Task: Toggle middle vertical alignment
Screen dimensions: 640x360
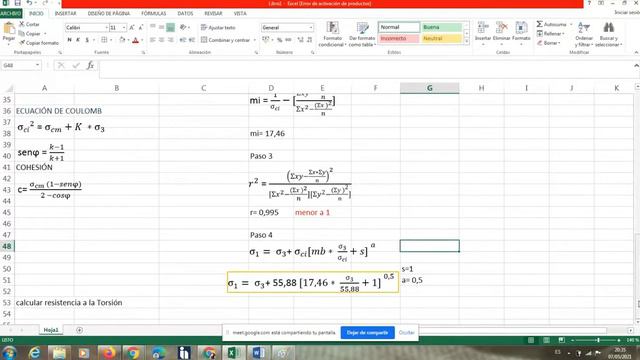Action: (162, 27)
